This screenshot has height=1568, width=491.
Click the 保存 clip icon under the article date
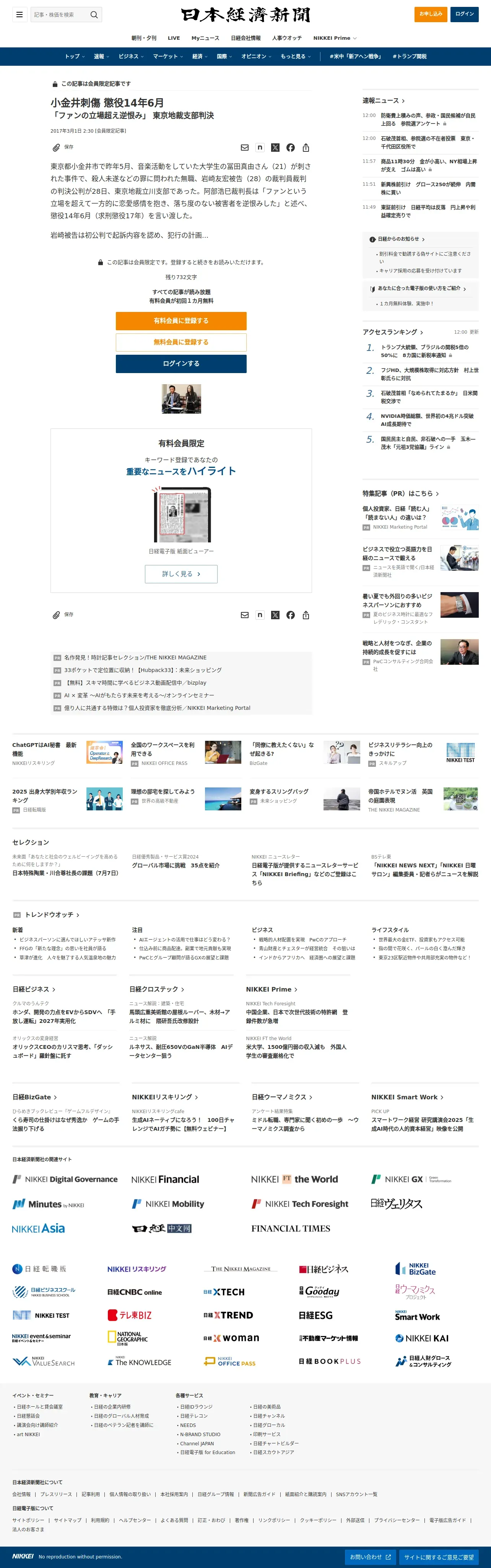pyautogui.click(x=56, y=147)
